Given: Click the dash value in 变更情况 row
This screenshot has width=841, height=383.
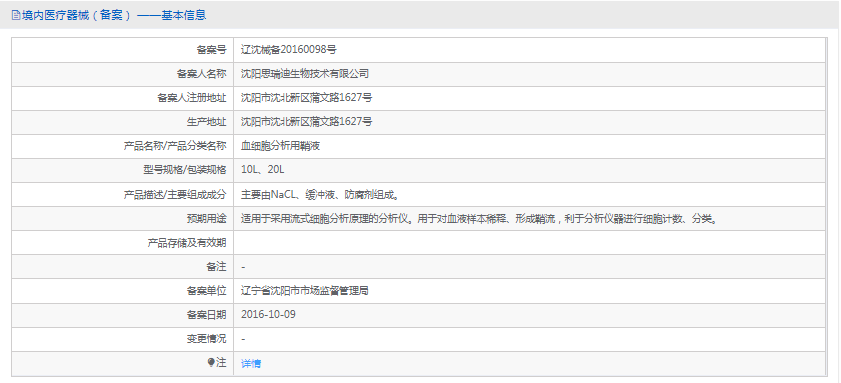Looking at the screenshot, I should point(244,339).
